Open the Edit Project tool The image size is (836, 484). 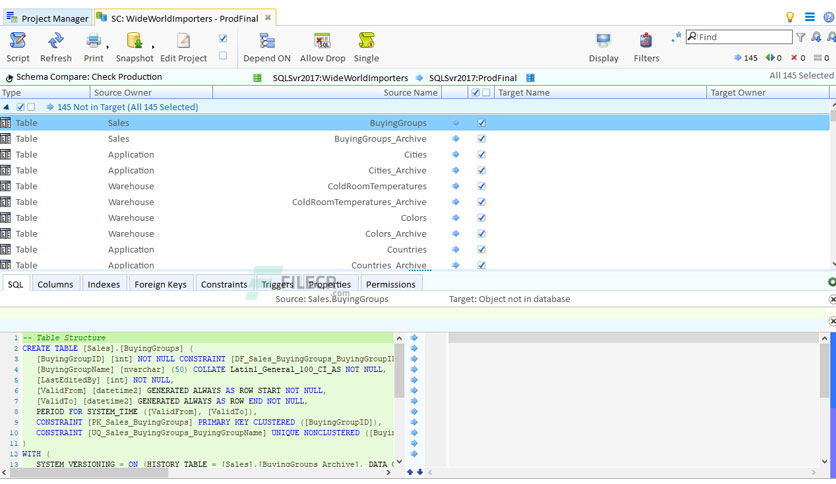183,47
